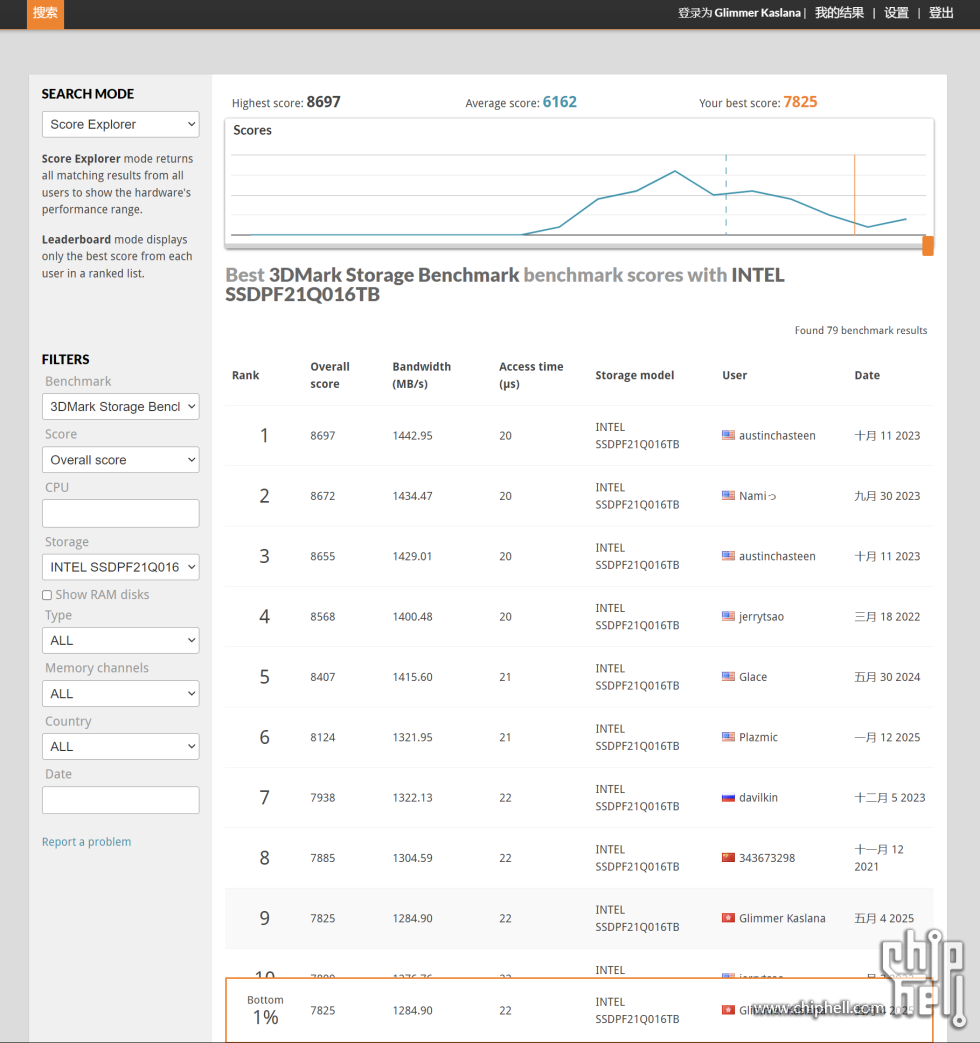Image resolution: width=980 pixels, height=1043 pixels.
Task: Open user 343673298 in the rank 8 row
Action: [767, 858]
